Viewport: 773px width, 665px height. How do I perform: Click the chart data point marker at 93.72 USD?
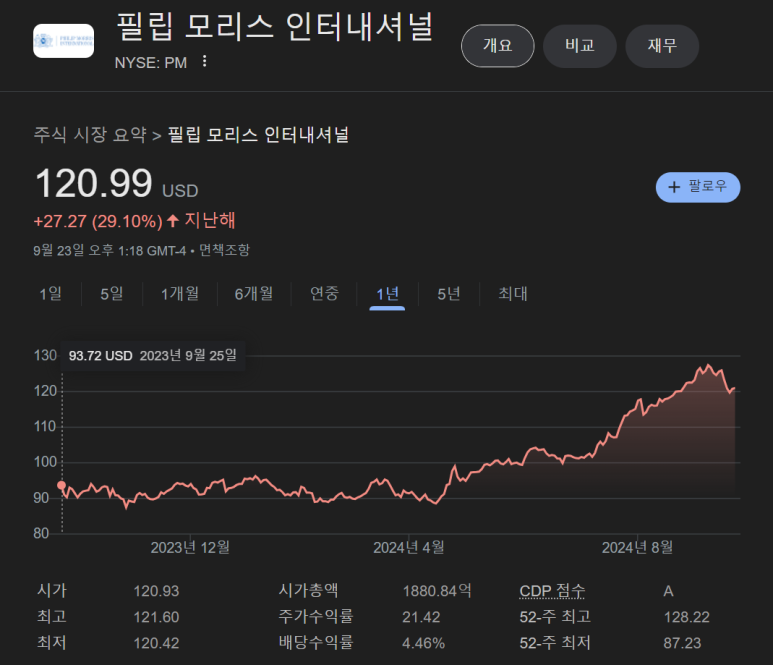click(62, 485)
